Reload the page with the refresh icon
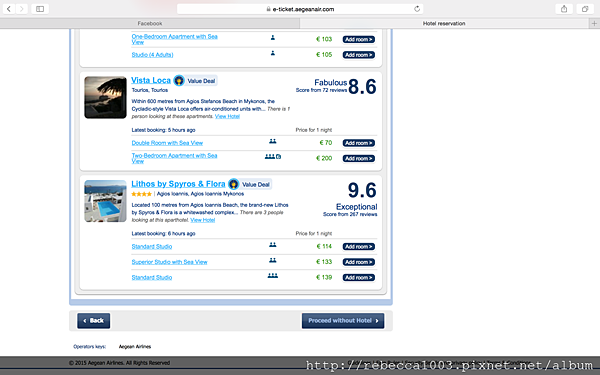This screenshot has height=375, width=600. tap(417, 9)
